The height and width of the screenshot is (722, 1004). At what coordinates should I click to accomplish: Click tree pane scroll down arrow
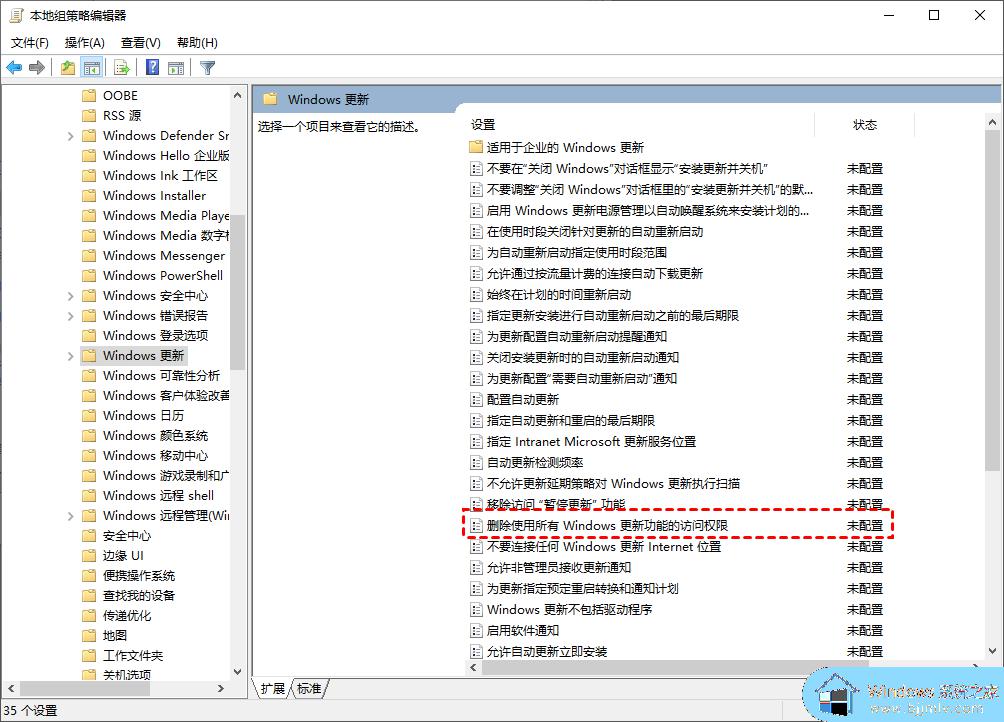coord(238,671)
